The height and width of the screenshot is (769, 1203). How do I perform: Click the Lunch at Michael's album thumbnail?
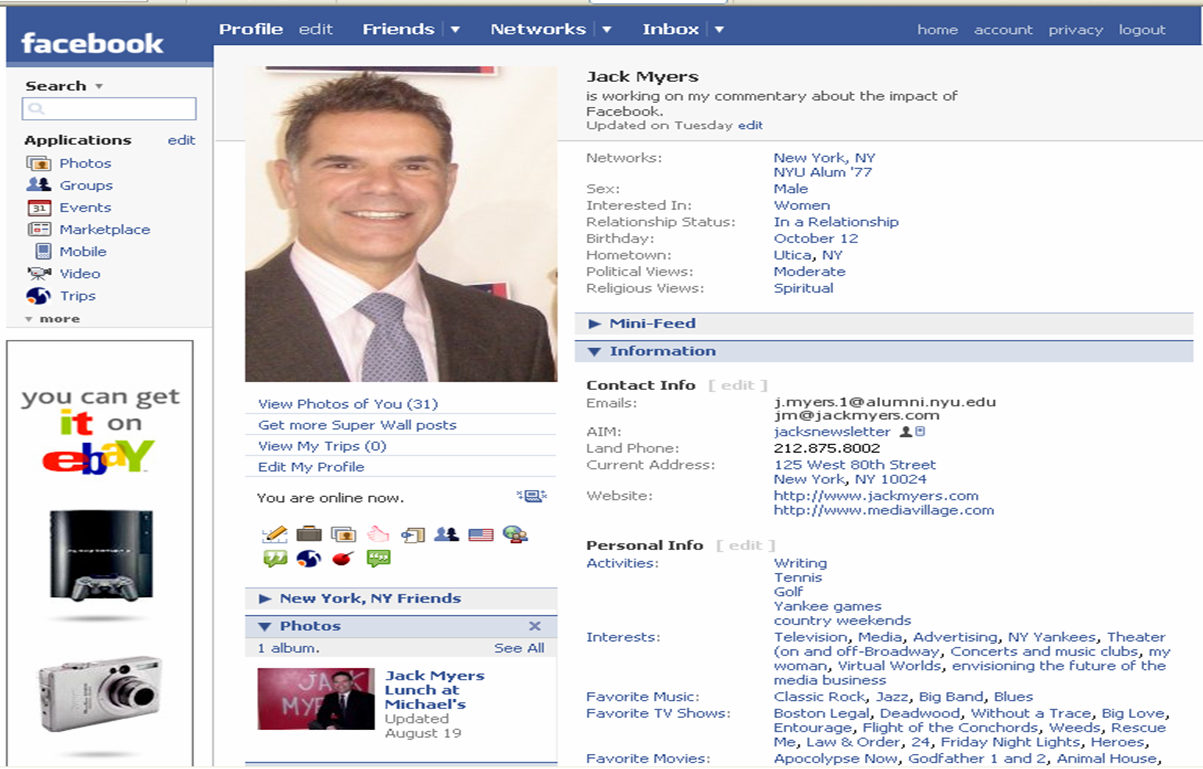[315, 699]
